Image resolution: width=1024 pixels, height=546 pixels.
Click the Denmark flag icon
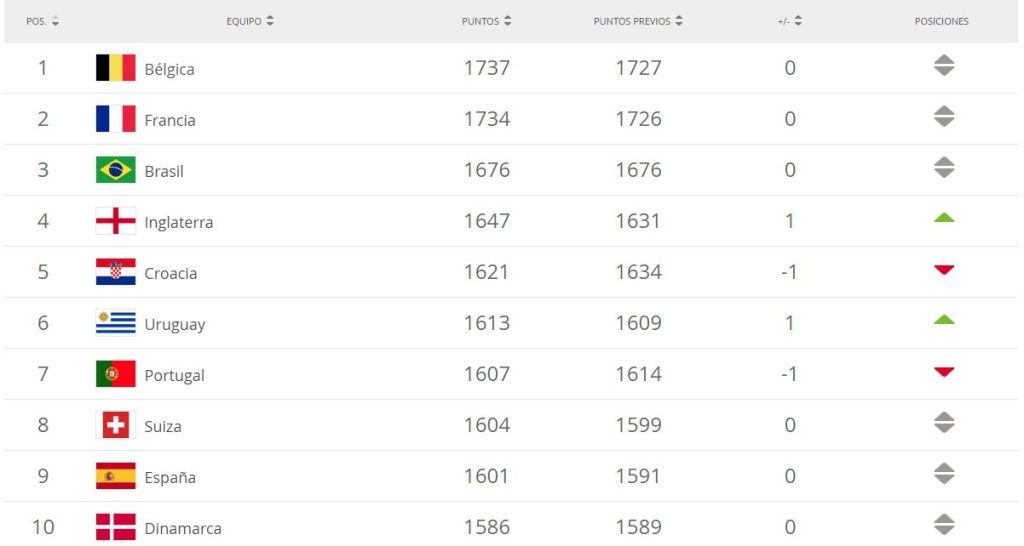pyautogui.click(x=115, y=527)
